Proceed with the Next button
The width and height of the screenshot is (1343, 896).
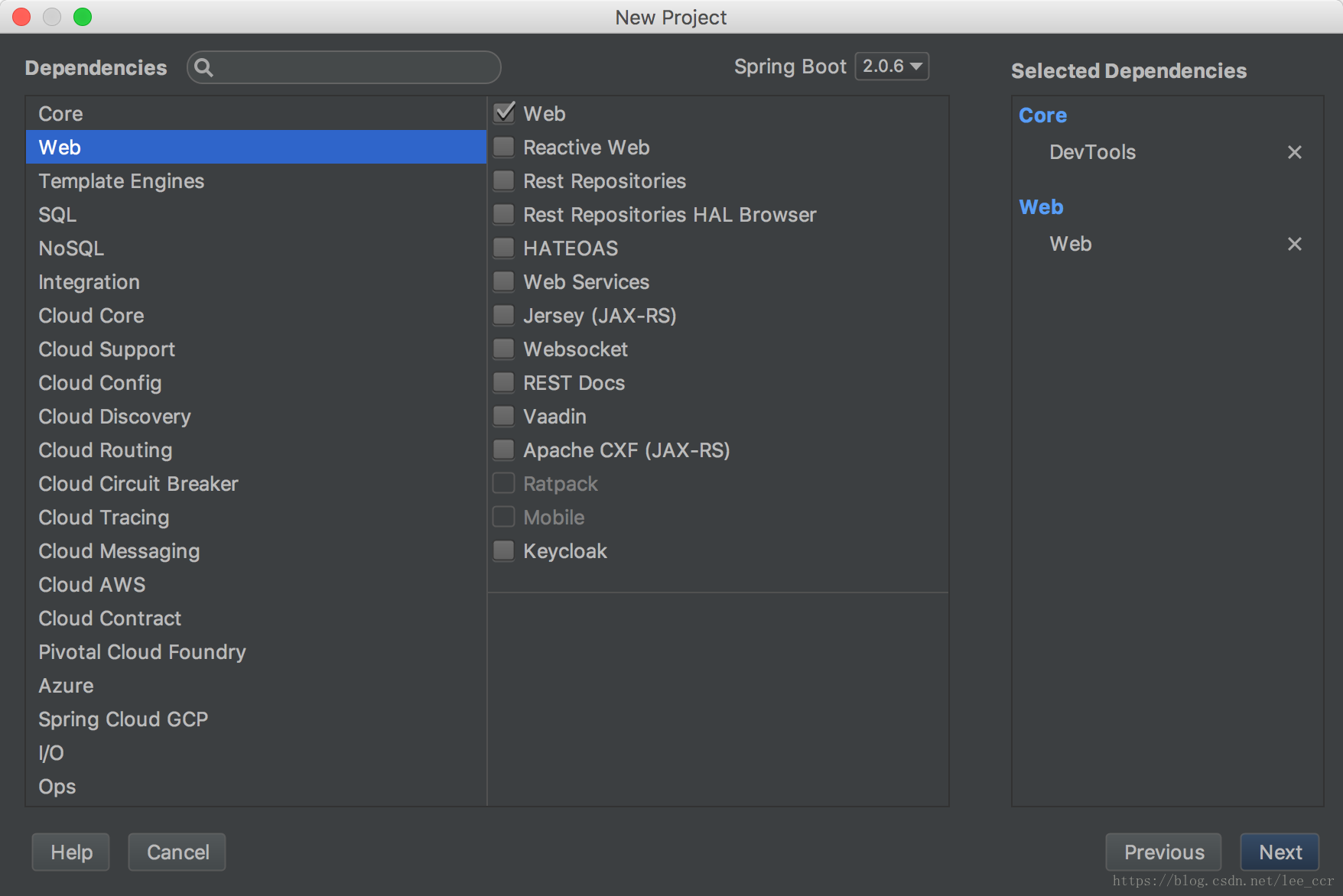click(1280, 852)
